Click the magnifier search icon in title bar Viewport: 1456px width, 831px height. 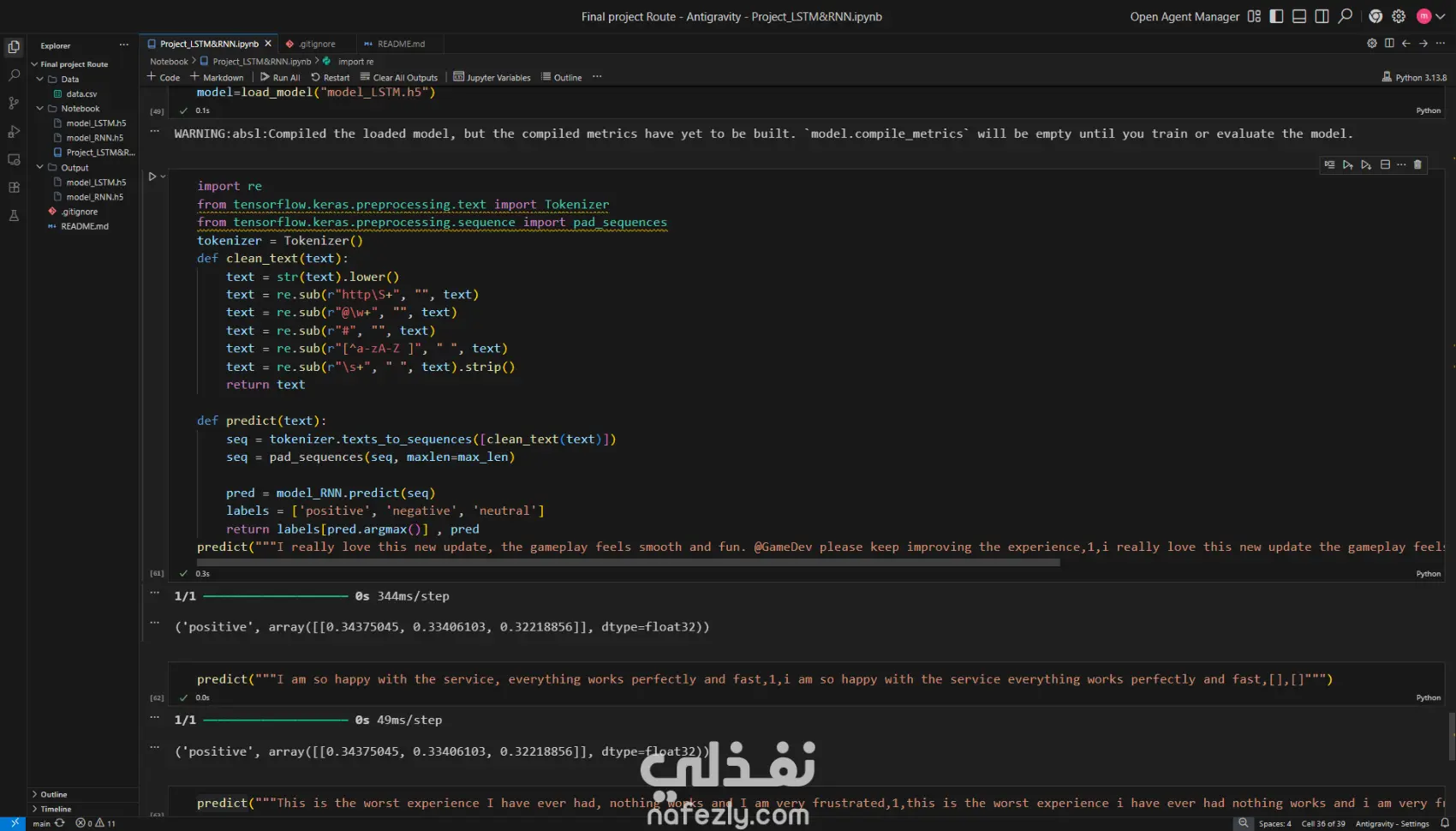tap(1346, 16)
